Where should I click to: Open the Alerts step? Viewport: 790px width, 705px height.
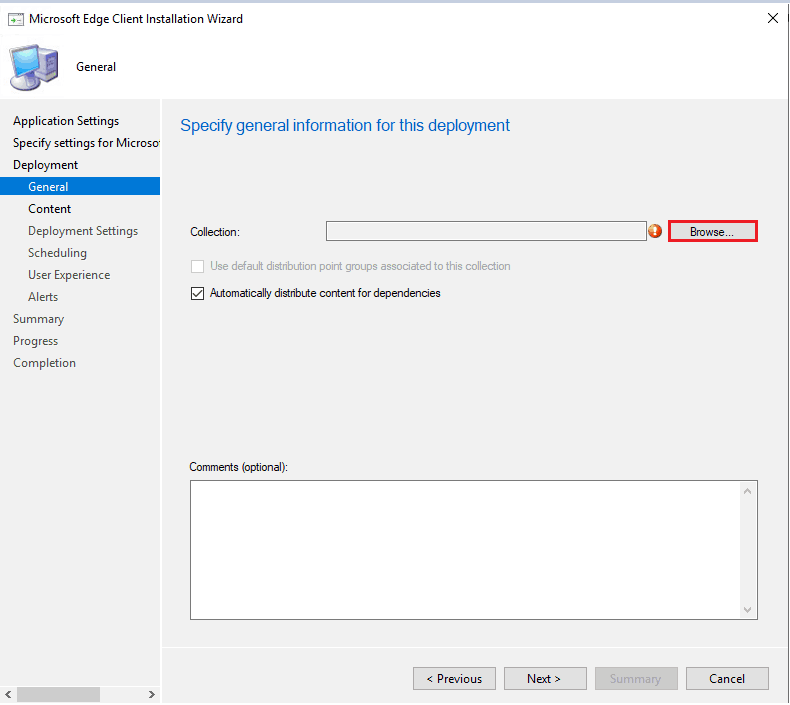43,297
